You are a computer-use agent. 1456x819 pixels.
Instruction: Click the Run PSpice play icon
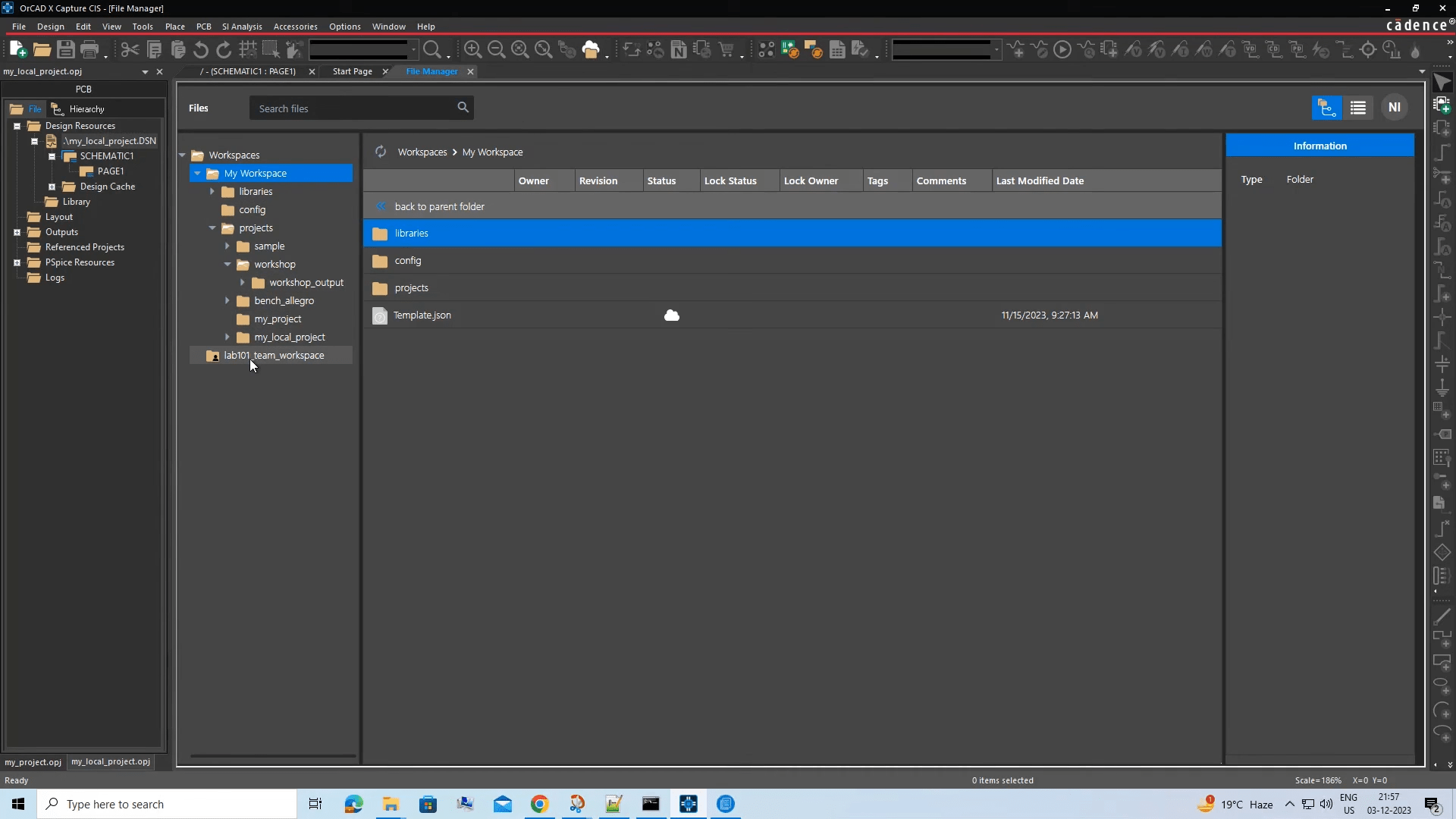pyautogui.click(x=1062, y=50)
